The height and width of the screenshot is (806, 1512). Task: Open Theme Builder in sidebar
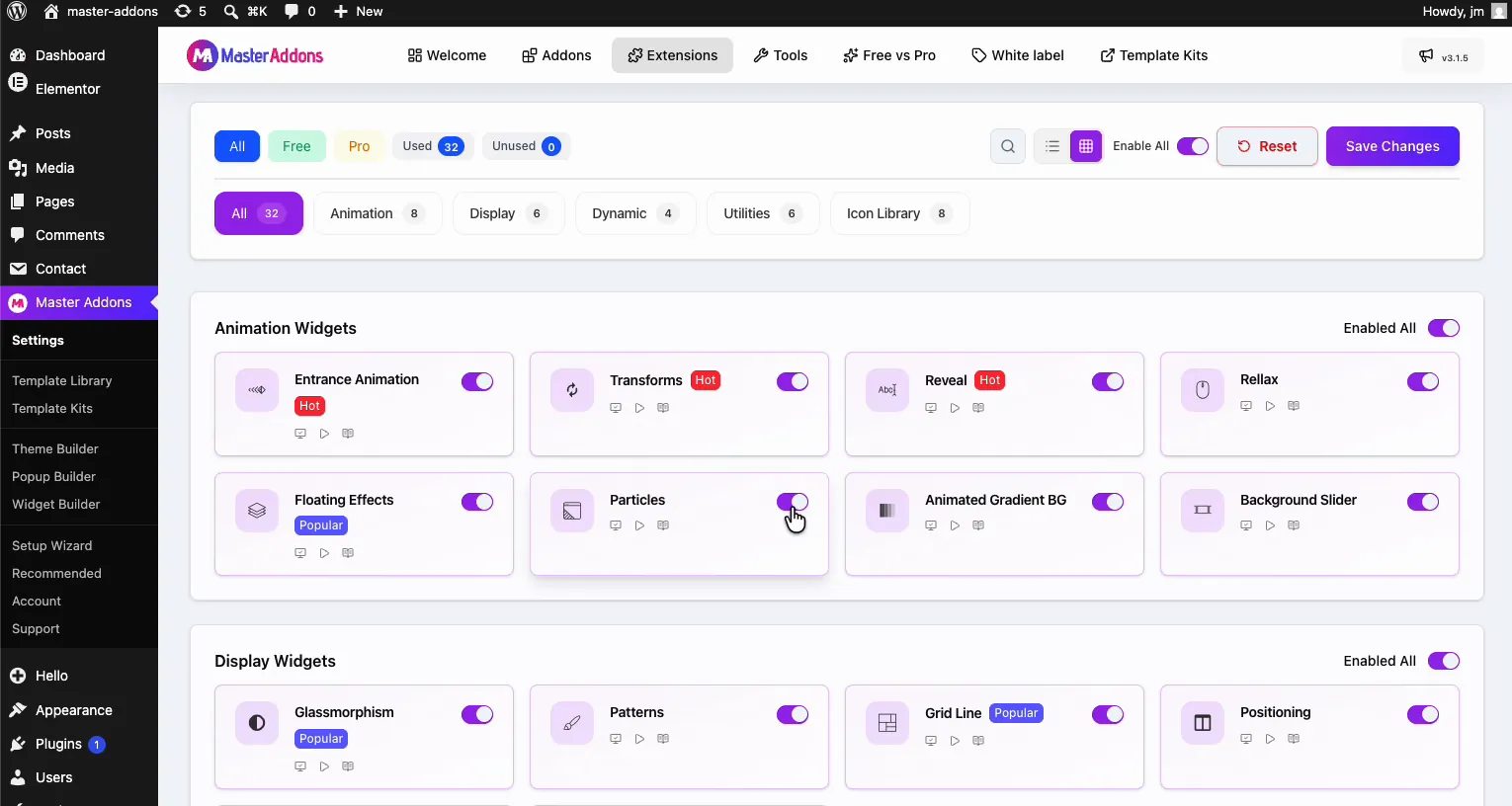tap(55, 448)
